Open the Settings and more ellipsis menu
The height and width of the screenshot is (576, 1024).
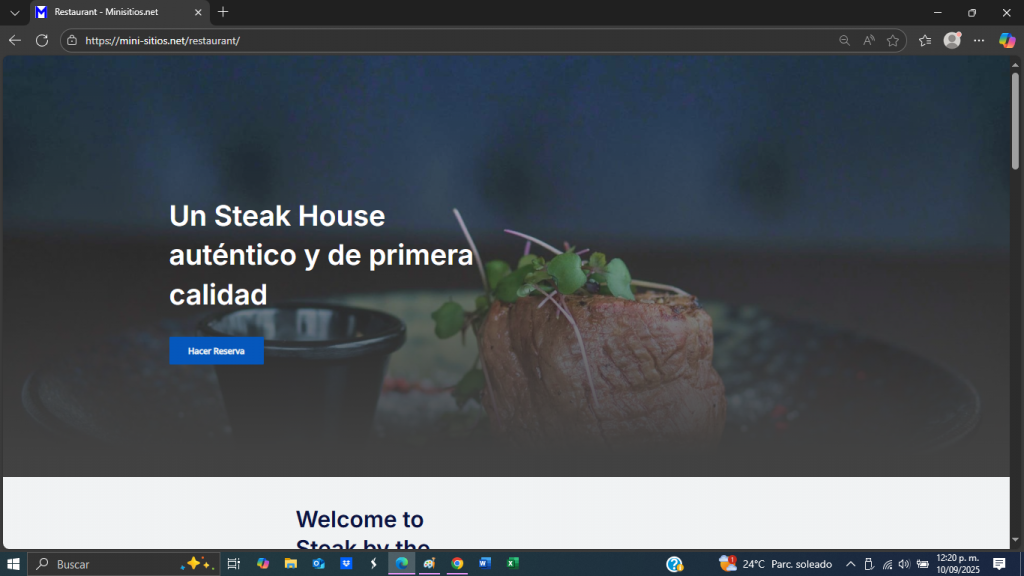click(979, 40)
